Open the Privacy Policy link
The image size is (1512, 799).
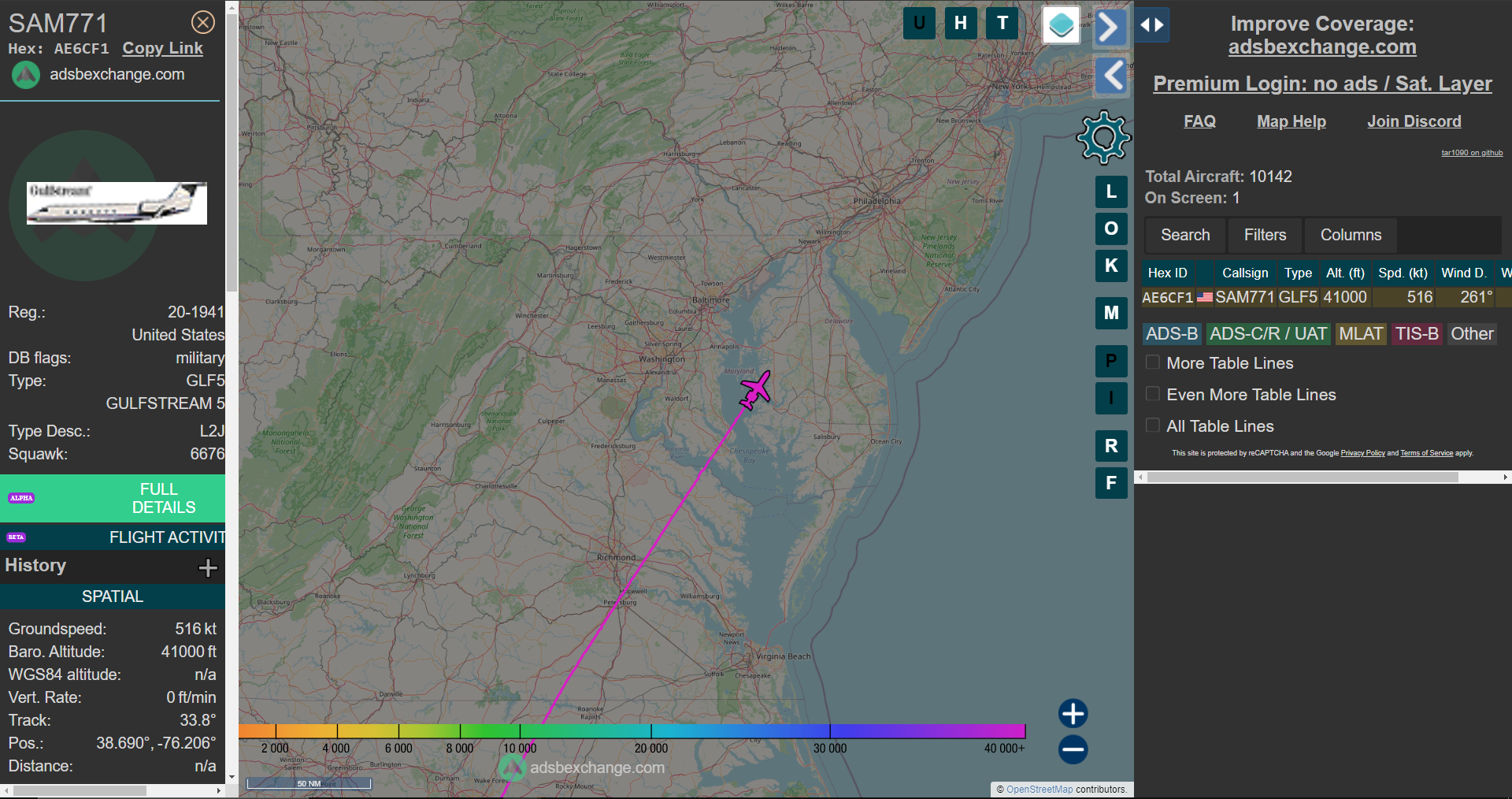coord(1362,453)
